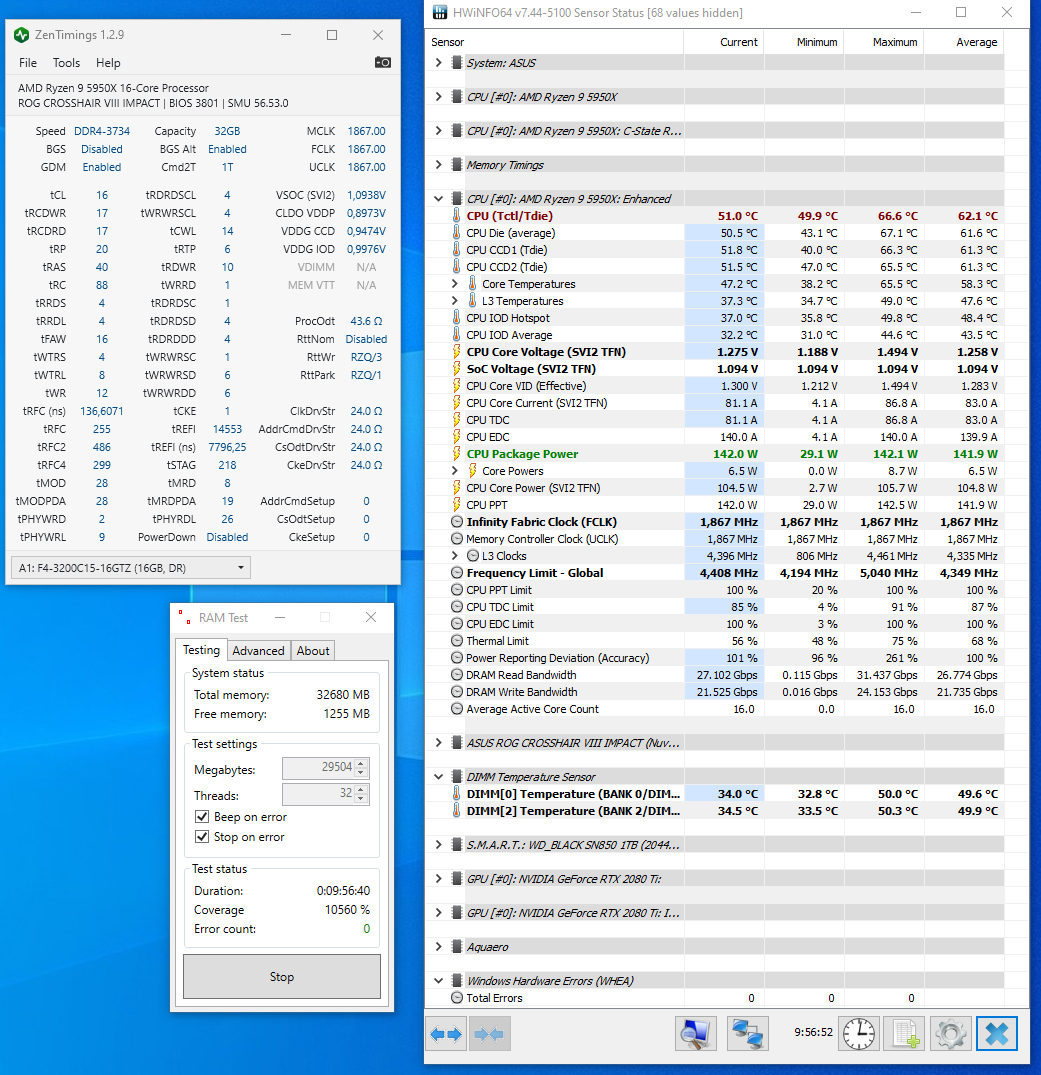Image resolution: width=1041 pixels, height=1075 pixels.
Task: Expand S.M.A.R.T.: WD_BLACK SN850 group
Action: 439,845
